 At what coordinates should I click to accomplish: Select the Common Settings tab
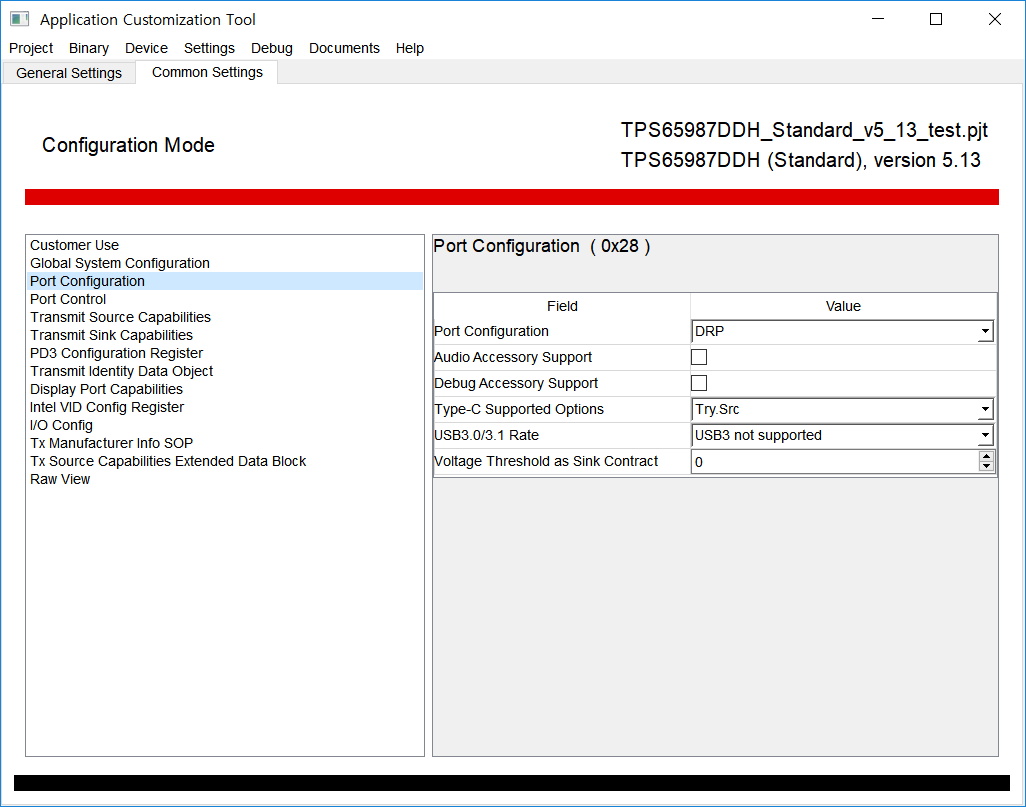[x=207, y=72]
